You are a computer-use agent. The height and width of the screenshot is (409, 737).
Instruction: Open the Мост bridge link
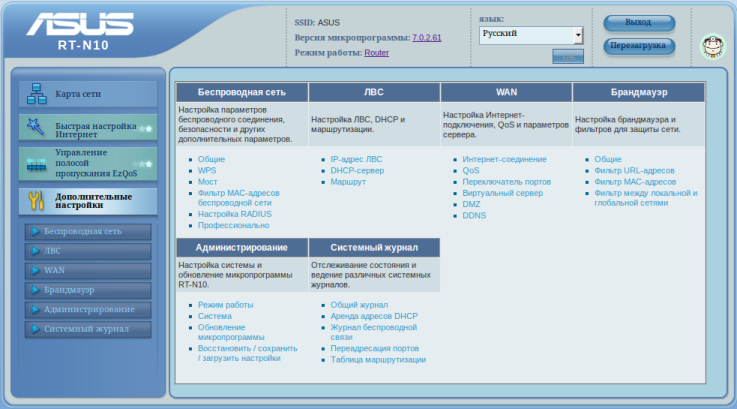point(207,182)
